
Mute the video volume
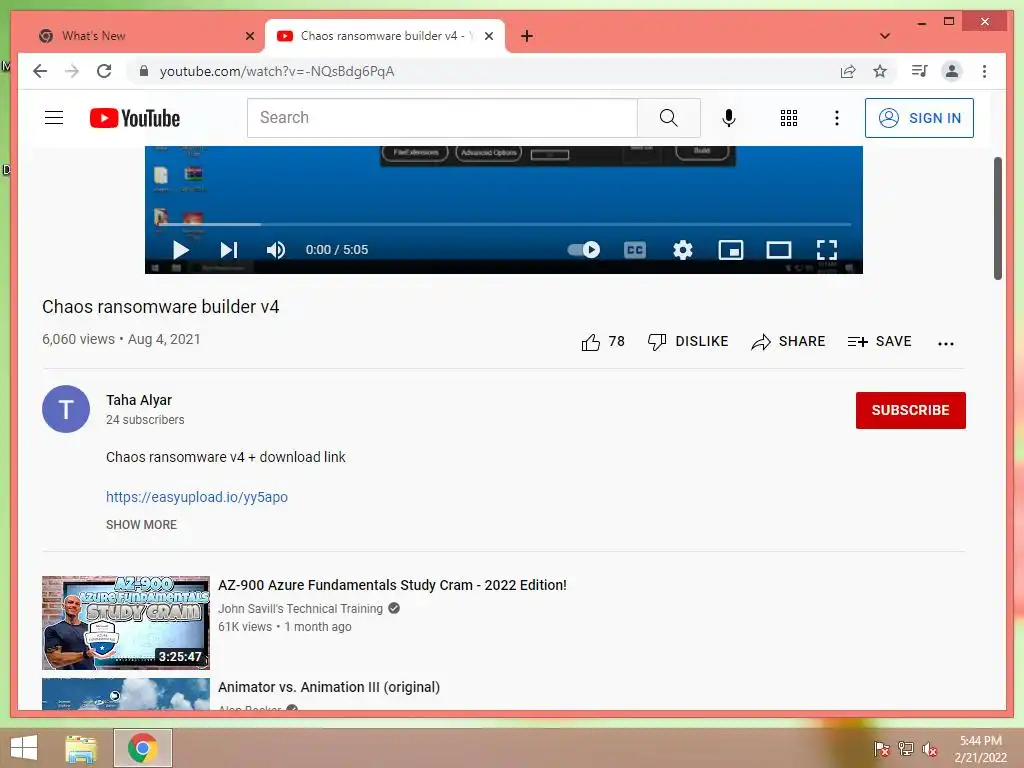point(276,250)
